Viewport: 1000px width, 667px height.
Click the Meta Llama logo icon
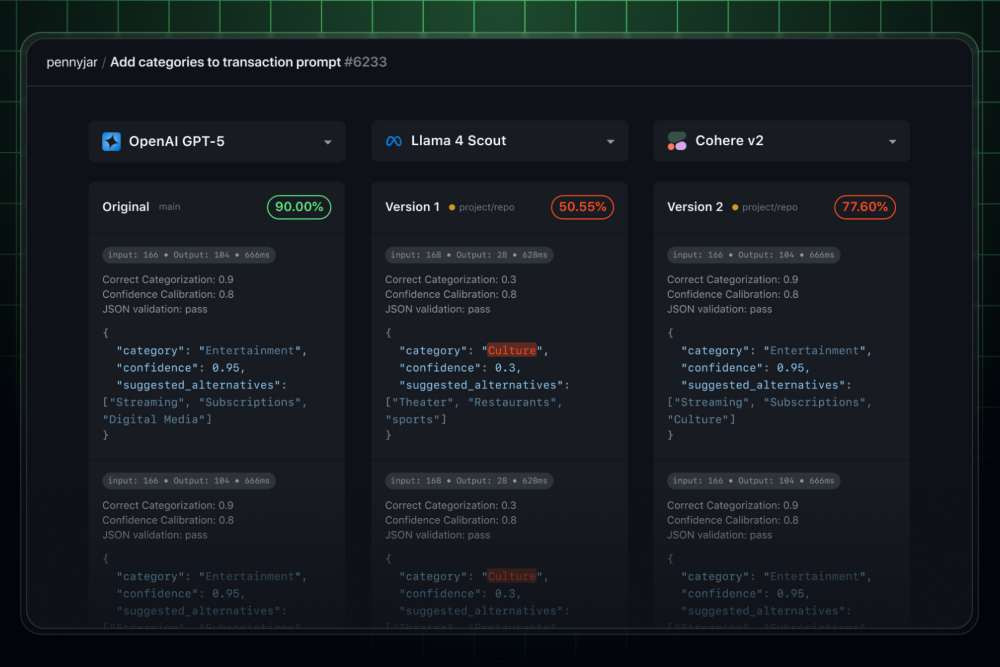(x=394, y=142)
